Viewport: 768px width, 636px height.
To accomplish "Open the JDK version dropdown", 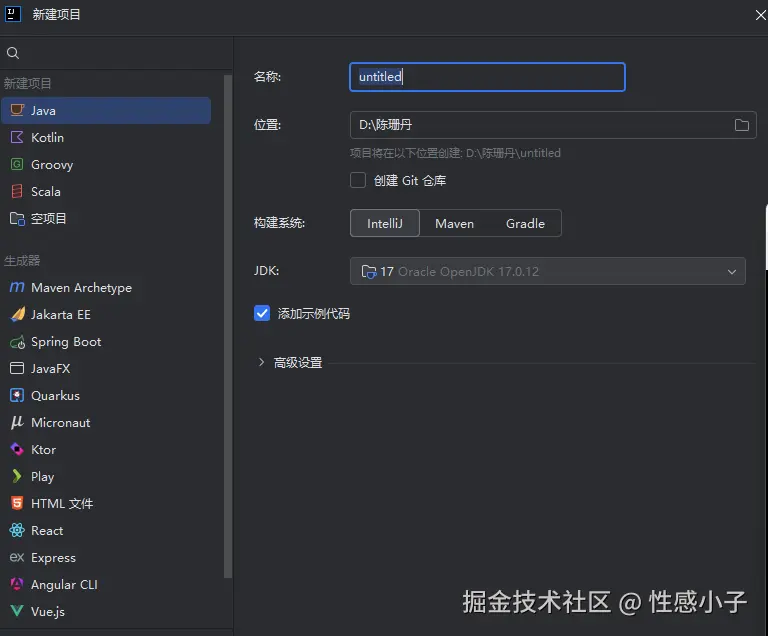I will click(548, 271).
